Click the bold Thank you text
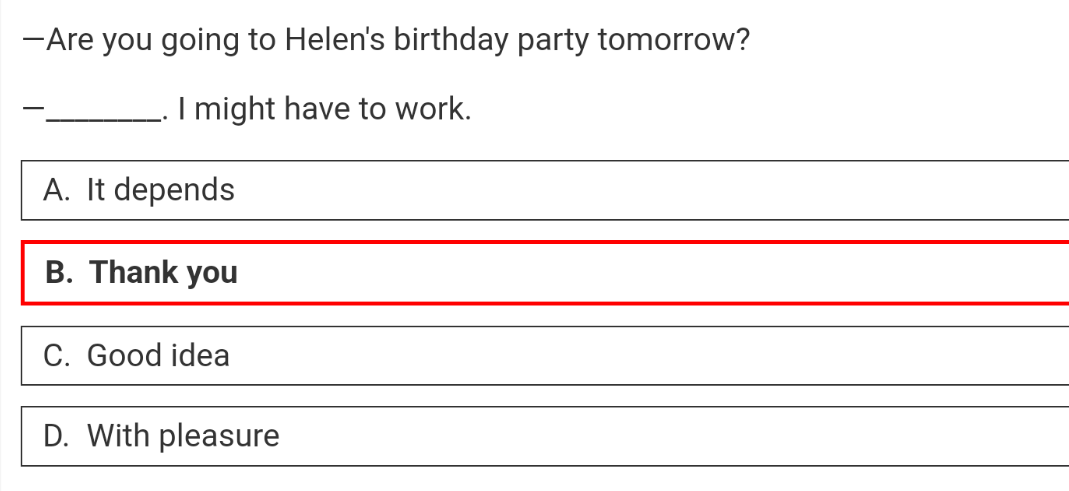 [164, 272]
